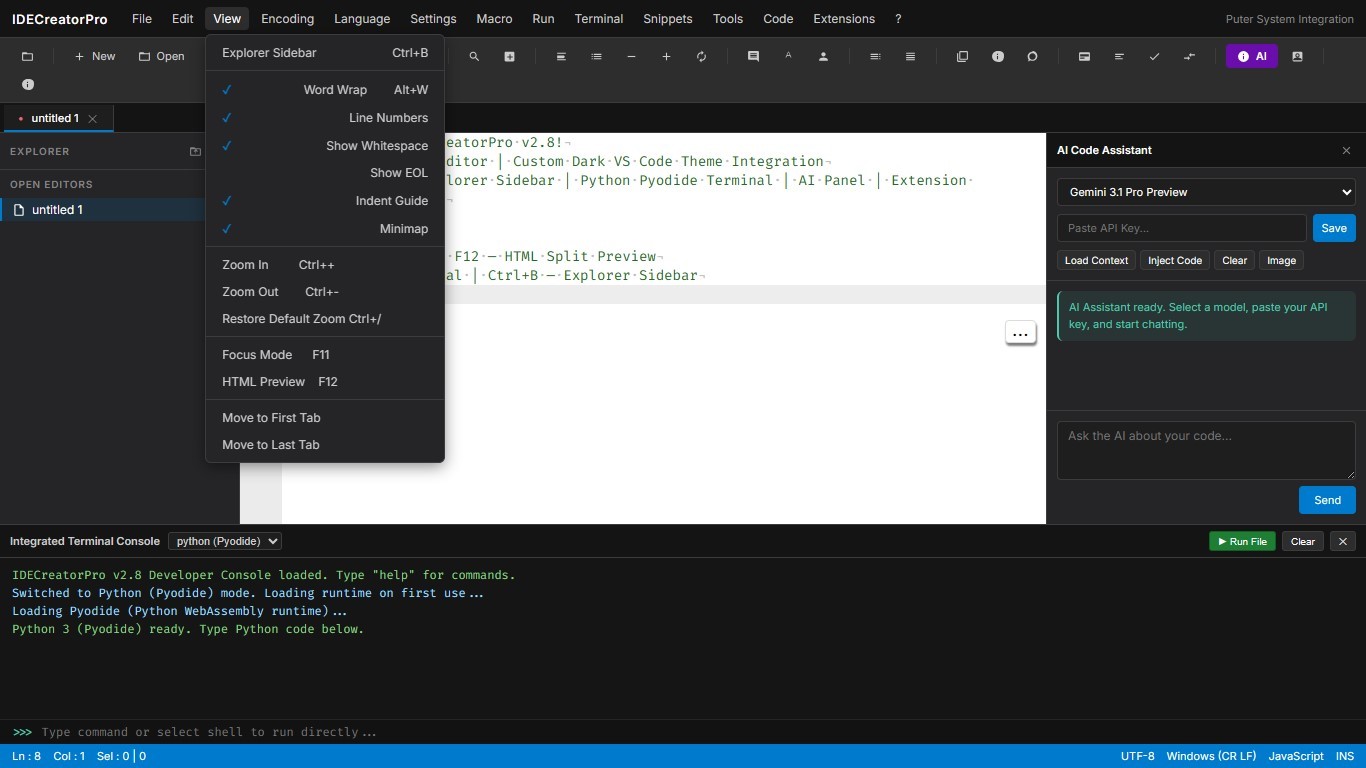The width and height of the screenshot is (1366, 768).
Task: Click the person silhouette toolbar icon
Action: click(823, 56)
